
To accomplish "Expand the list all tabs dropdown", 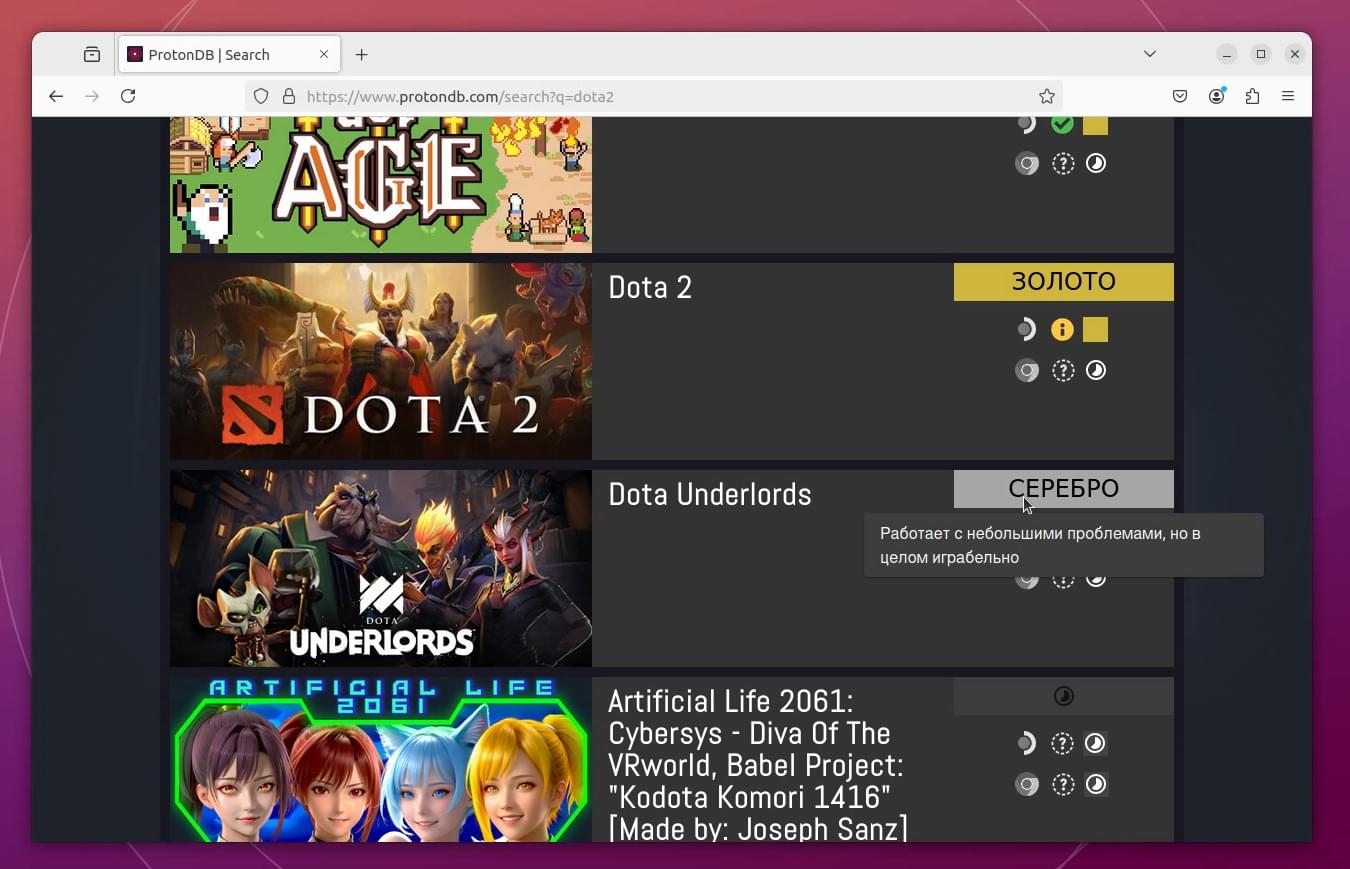I will pos(1150,54).
